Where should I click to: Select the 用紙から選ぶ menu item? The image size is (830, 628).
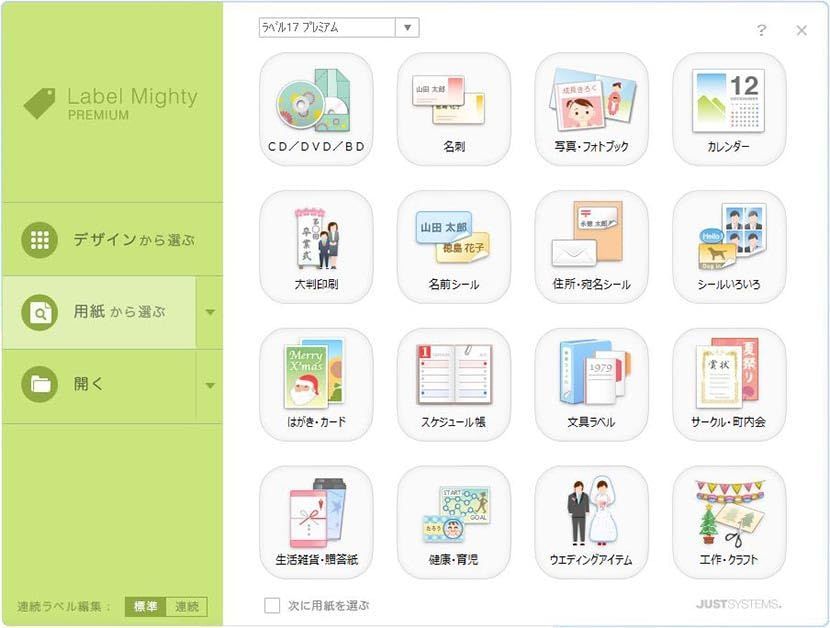(x=100, y=312)
